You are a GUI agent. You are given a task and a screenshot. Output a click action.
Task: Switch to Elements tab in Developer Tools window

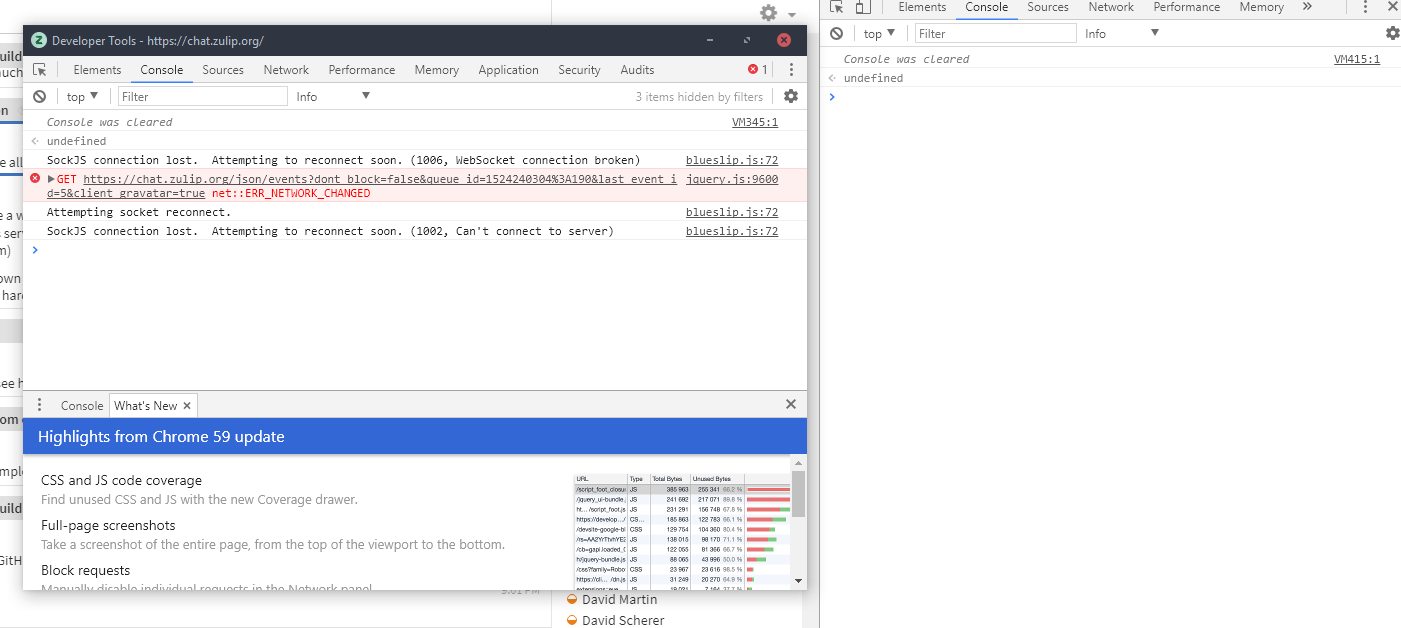[97, 70]
